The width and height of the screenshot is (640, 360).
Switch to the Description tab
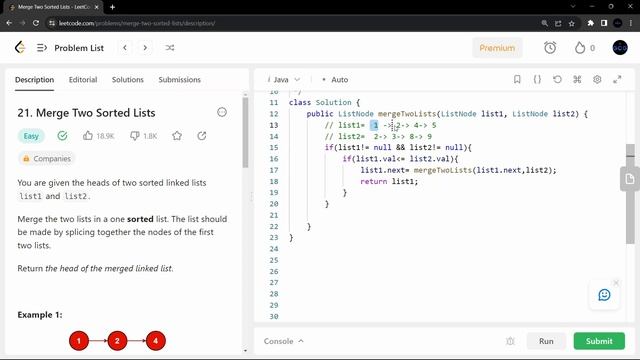coord(34,80)
